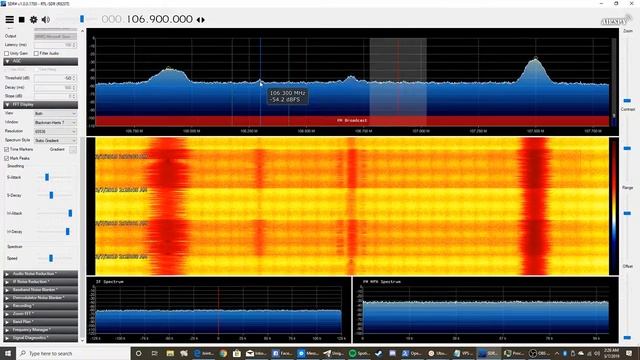Click the FM Broadcast band plan bar

tap(352, 121)
